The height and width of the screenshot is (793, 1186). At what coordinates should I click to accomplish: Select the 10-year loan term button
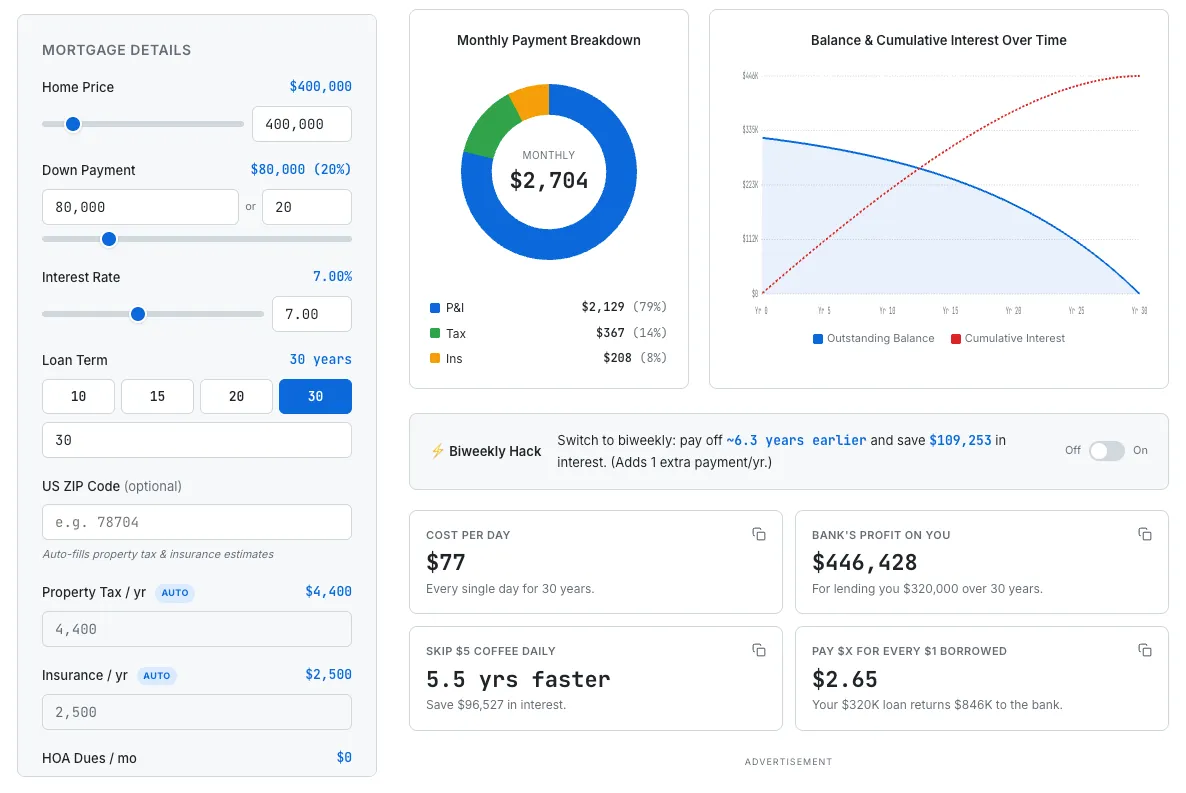[x=78, y=396]
